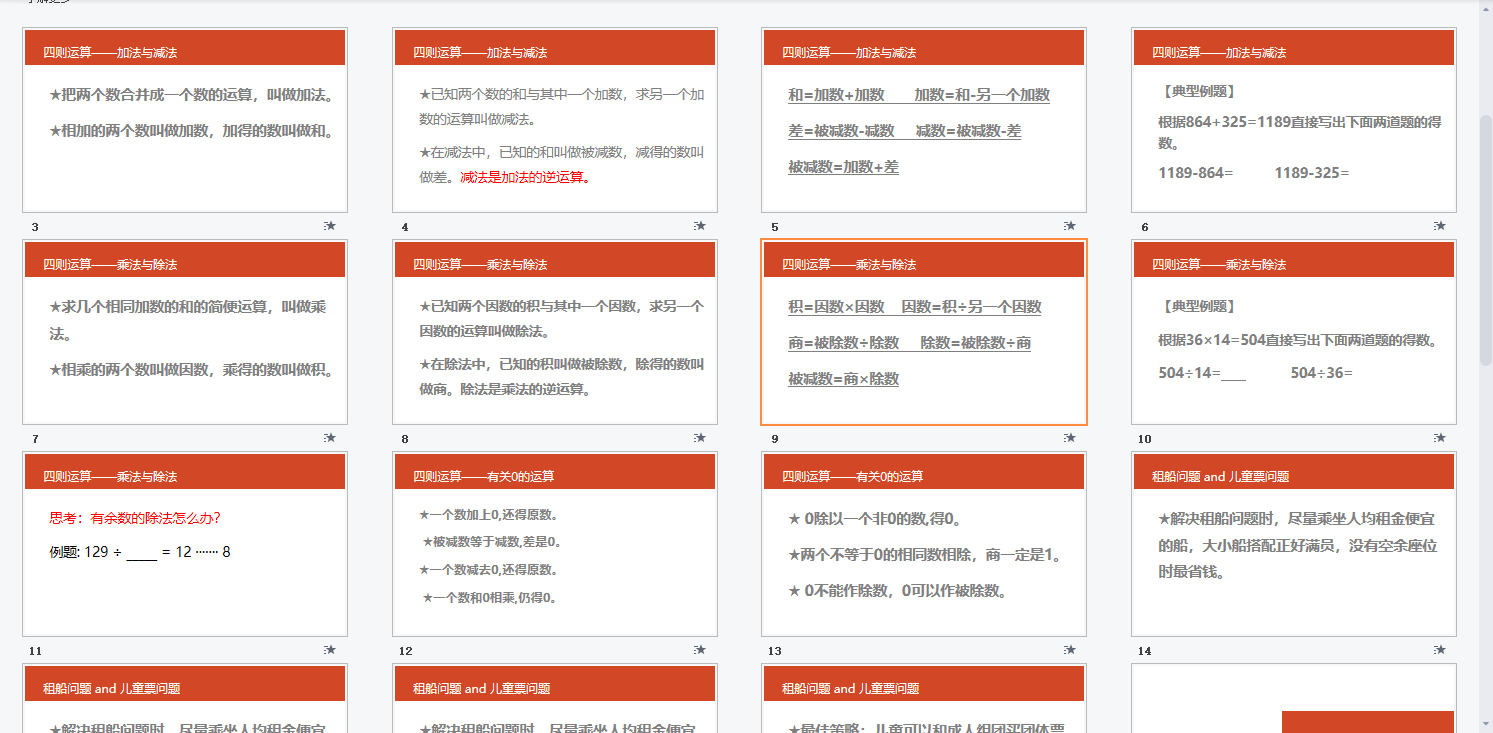
Task: Select slide 10 with example 36×14=504
Action: tap(1294, 332)
